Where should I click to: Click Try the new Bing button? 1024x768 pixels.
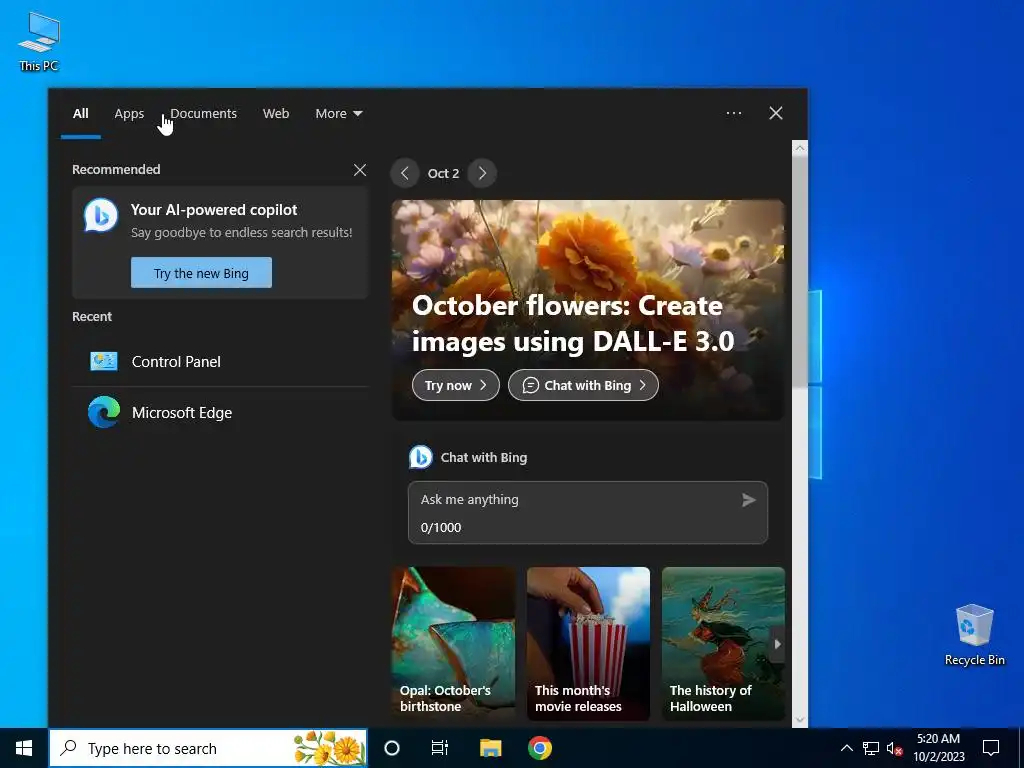(201, 272)
